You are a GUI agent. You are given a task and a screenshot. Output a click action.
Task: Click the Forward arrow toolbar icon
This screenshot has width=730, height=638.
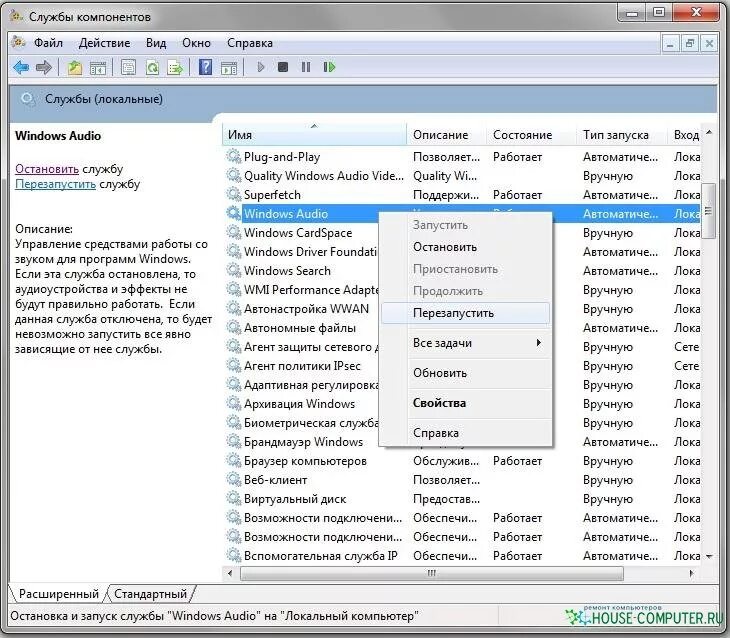pos(44,68)
